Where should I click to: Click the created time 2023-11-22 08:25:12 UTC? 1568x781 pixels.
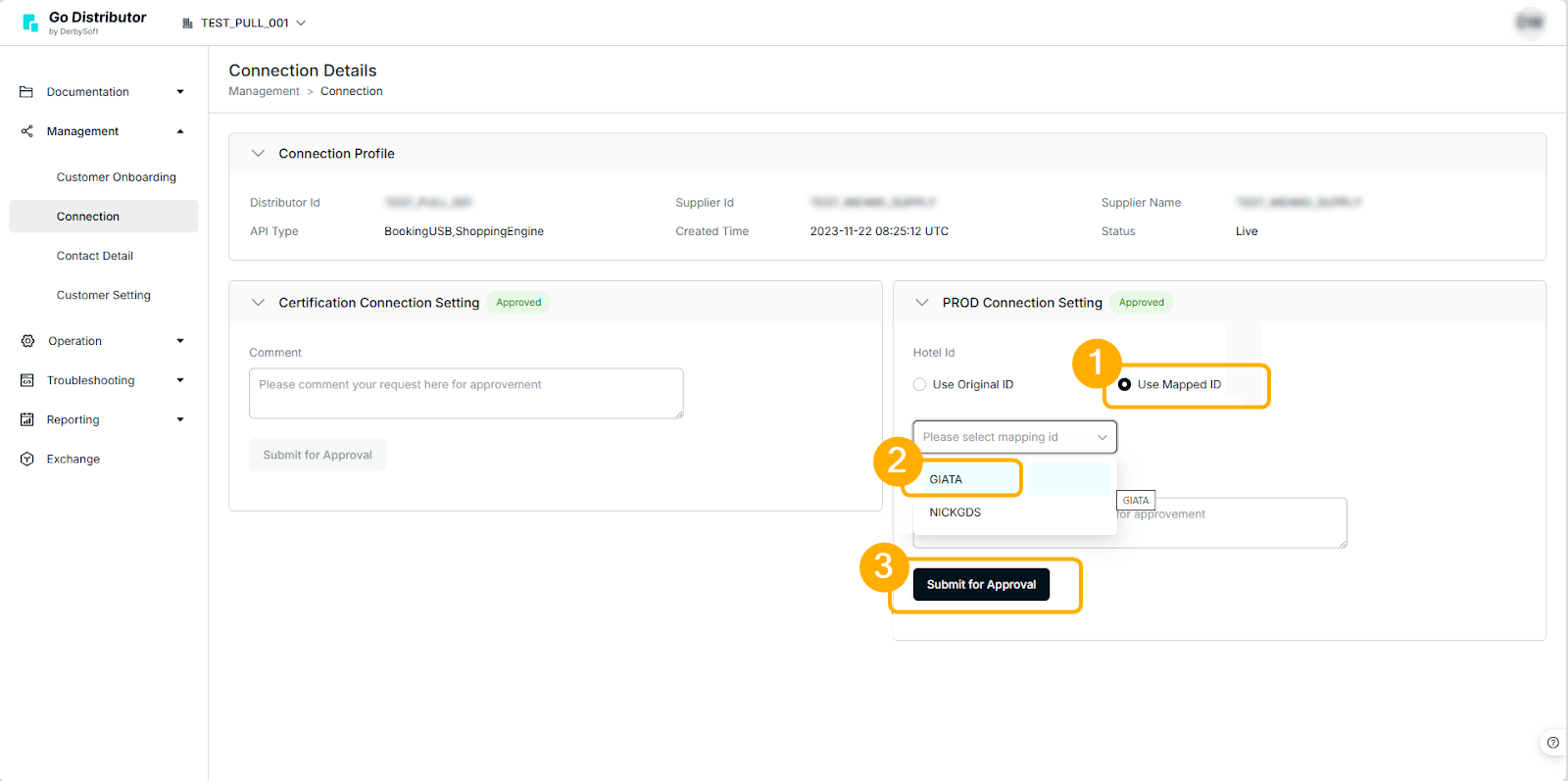[879, 231]
